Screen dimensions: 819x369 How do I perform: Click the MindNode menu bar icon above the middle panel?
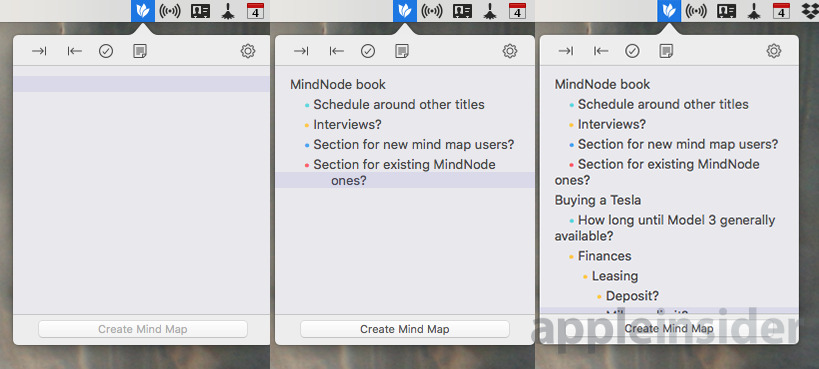[405, 11]
